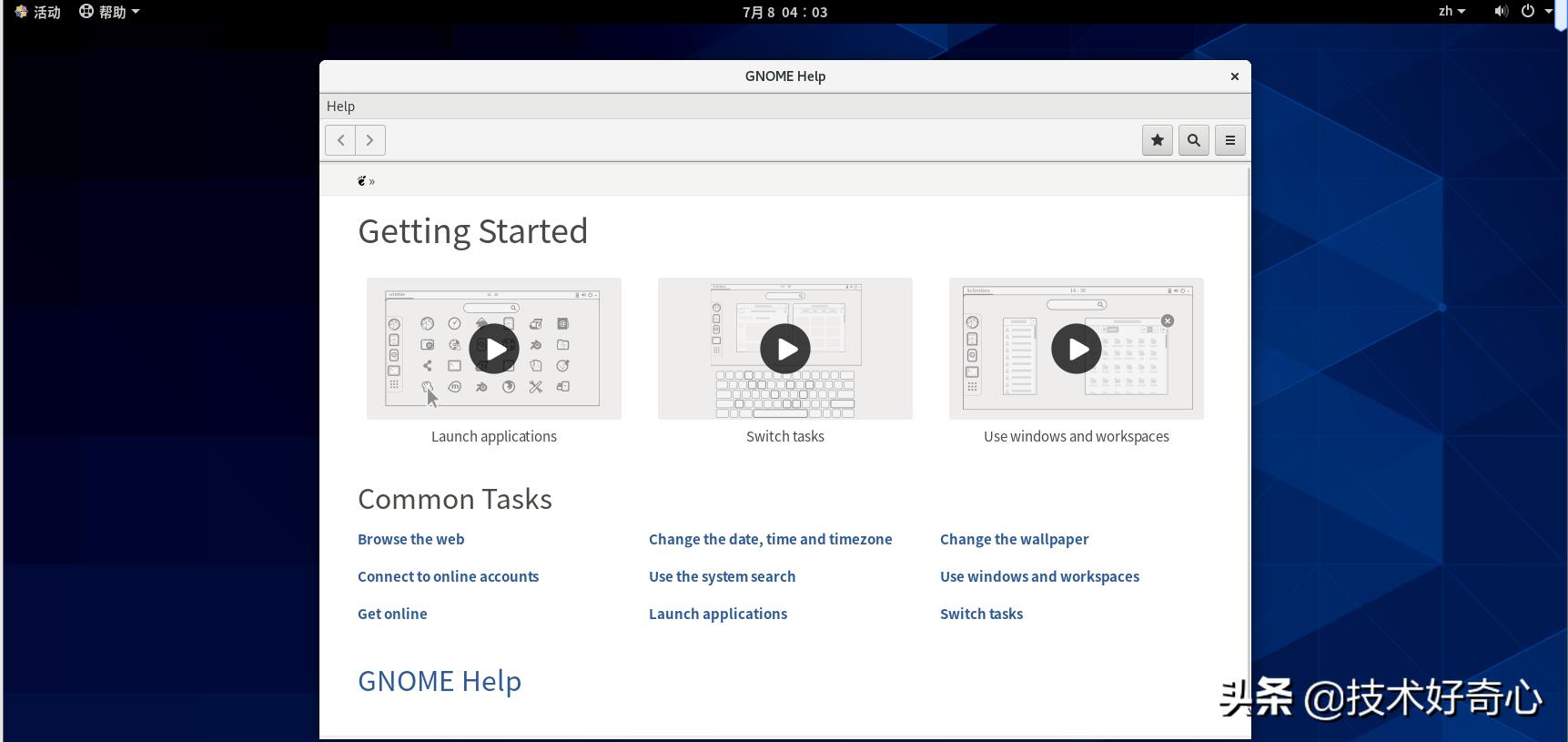Image resolution: width=1568 pixels, height=742 pixels.
Task: Open Change the date, time and timezone
Action: [771, 539]
